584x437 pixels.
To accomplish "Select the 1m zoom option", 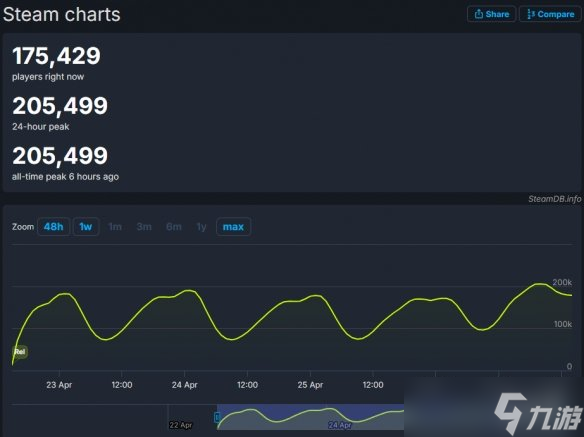I will 115,227.
